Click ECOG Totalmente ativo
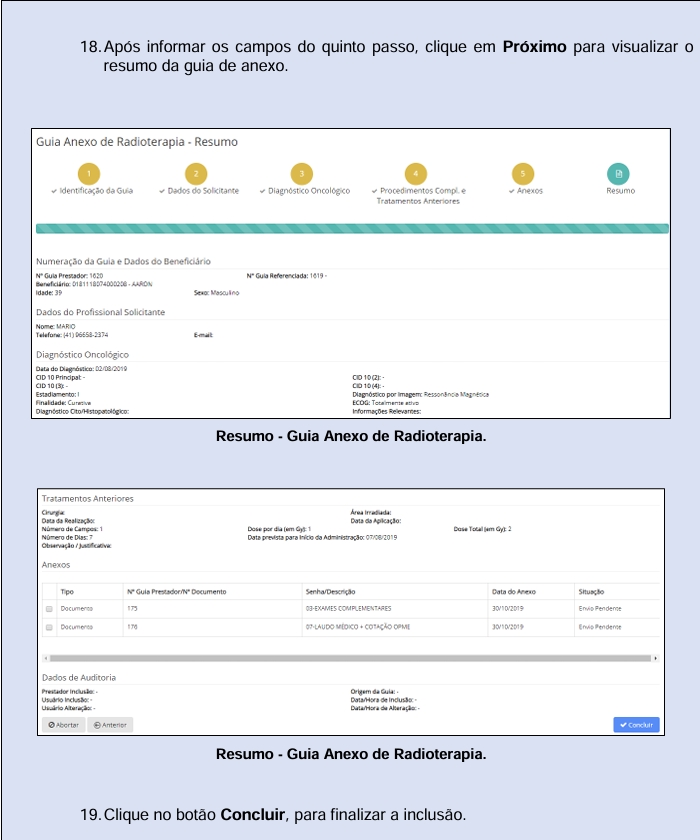 click(386, 403)
